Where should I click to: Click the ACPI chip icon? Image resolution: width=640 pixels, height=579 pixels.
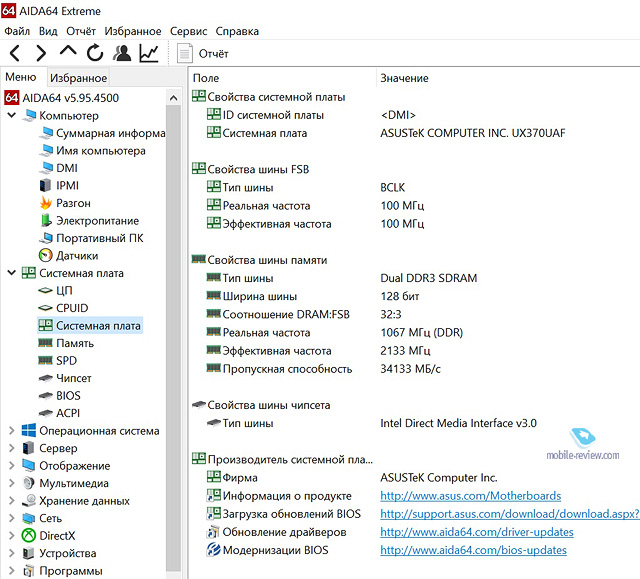(x=45, y=413)
